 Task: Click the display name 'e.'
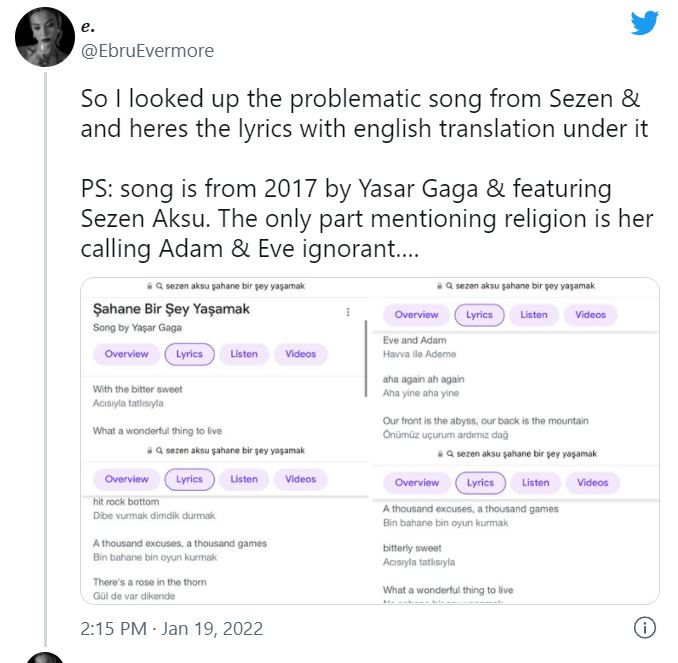tap(88, 27)
